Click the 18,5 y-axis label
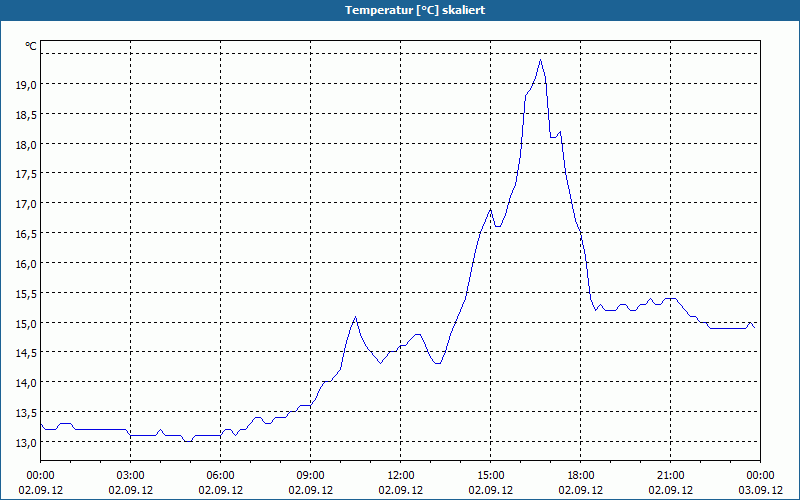 27,115
